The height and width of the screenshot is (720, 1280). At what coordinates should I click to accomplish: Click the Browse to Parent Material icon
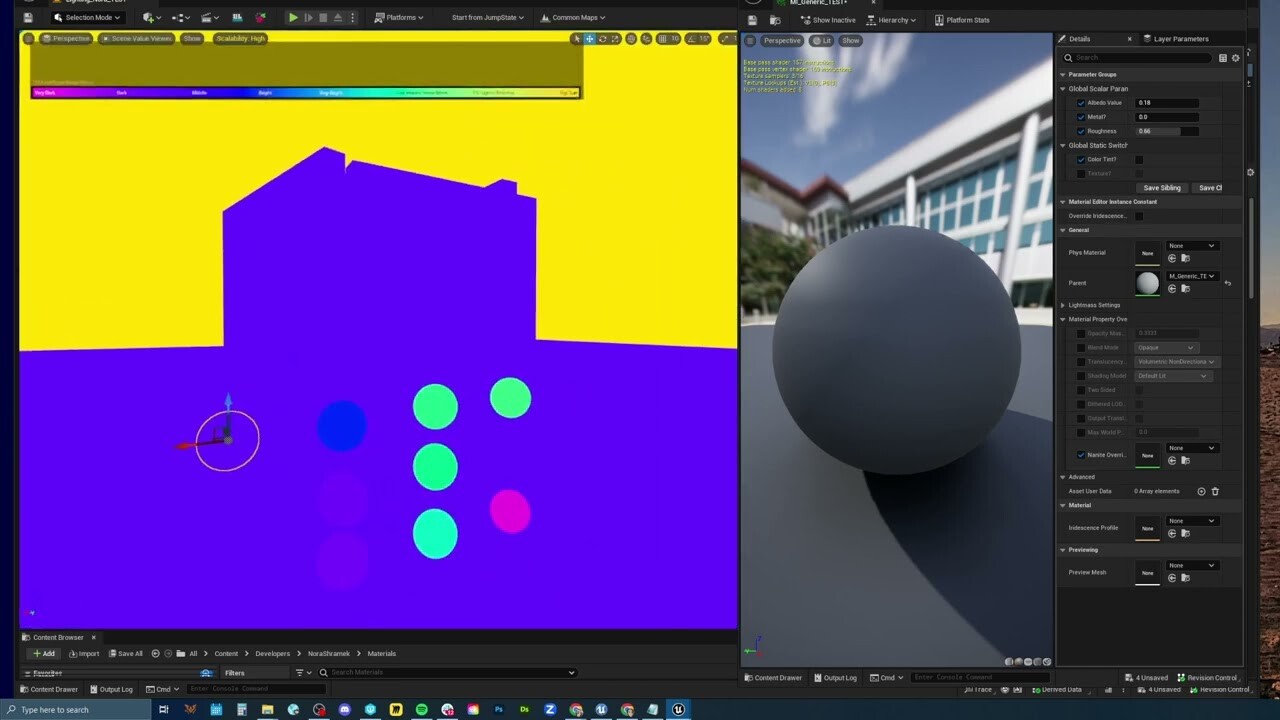(x=1186, y=288)
